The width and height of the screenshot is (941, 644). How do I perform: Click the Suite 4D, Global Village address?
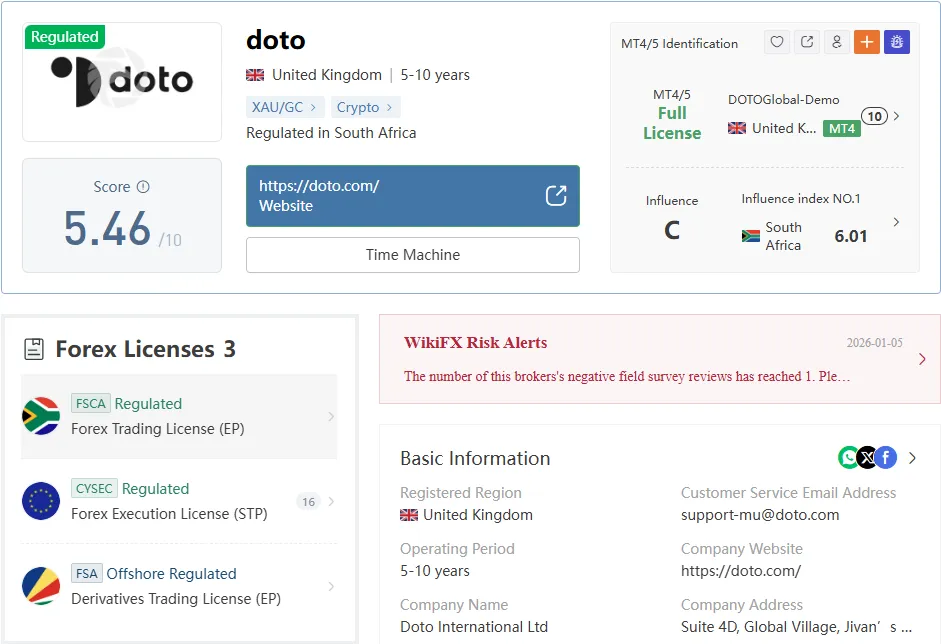tap(796, 627)
